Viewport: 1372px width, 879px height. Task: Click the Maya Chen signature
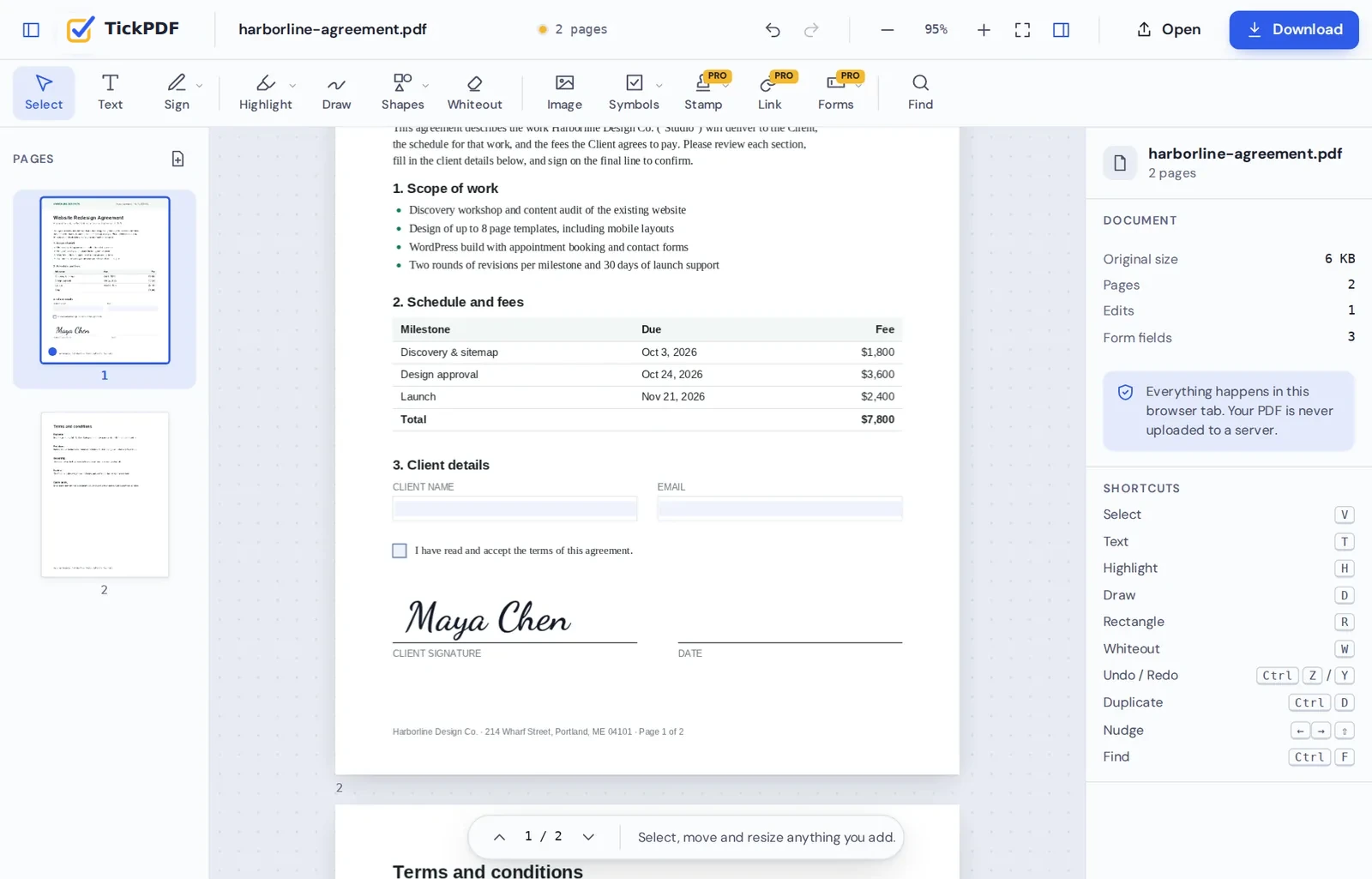click(x=488, y=617)
